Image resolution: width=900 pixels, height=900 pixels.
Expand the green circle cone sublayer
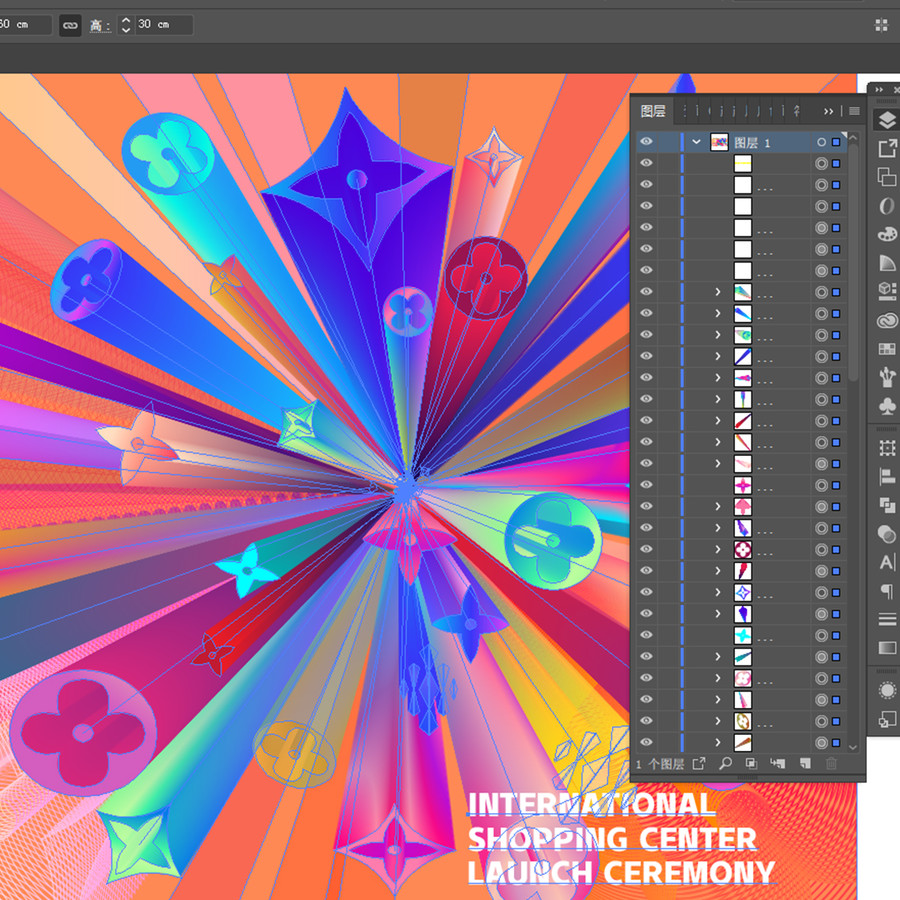pyautogui.click(x=717, y=335)
